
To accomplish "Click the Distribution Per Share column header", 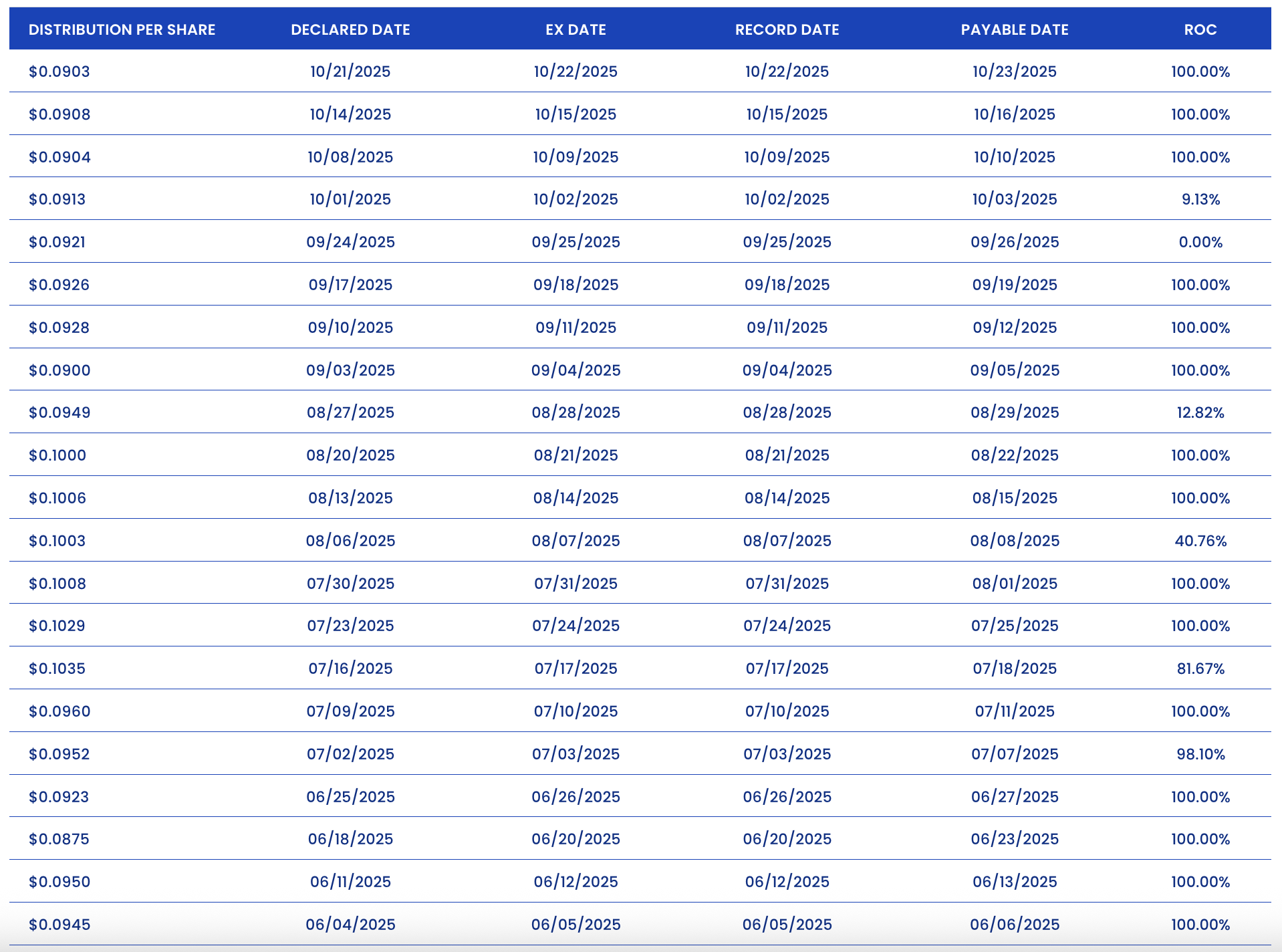I will click(122, 29).
